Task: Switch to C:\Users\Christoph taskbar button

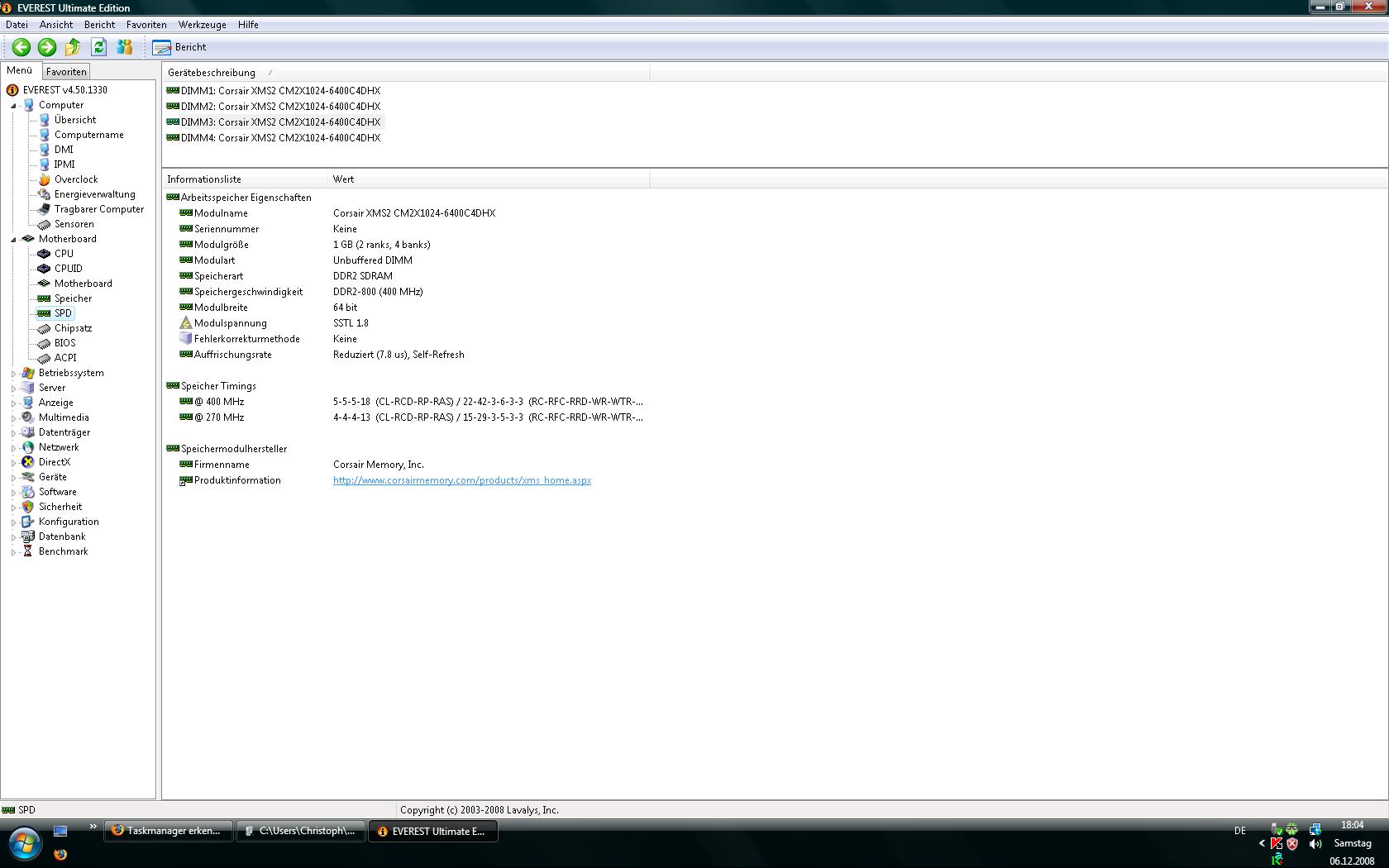Action: pos(299,831)
